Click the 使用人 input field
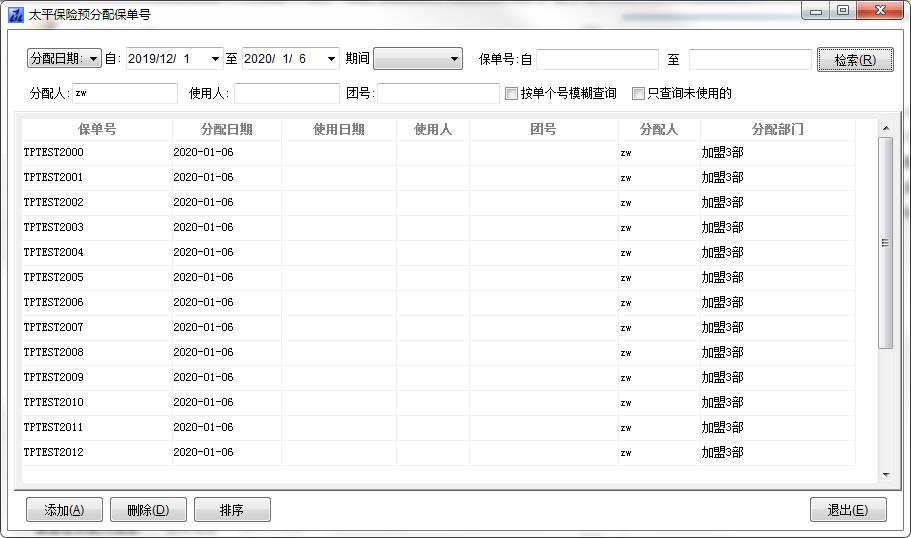Image resolution: width=911 pixels, height=538 pixels. coord(286,94)
